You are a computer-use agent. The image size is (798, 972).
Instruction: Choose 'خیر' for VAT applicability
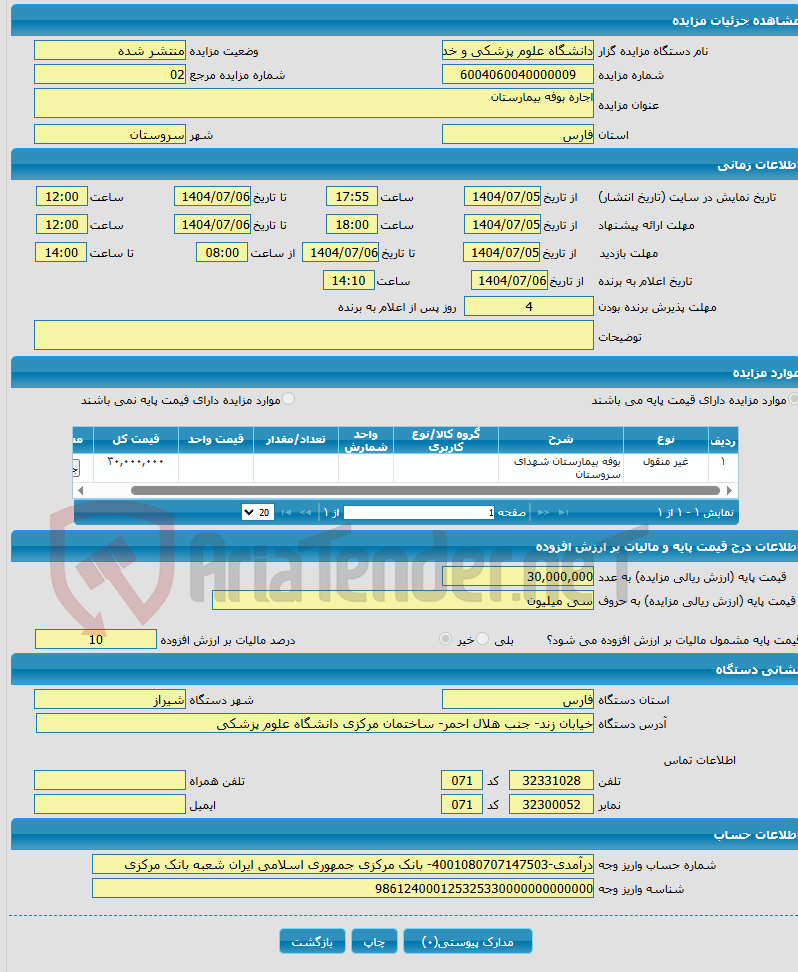[445, 638]
